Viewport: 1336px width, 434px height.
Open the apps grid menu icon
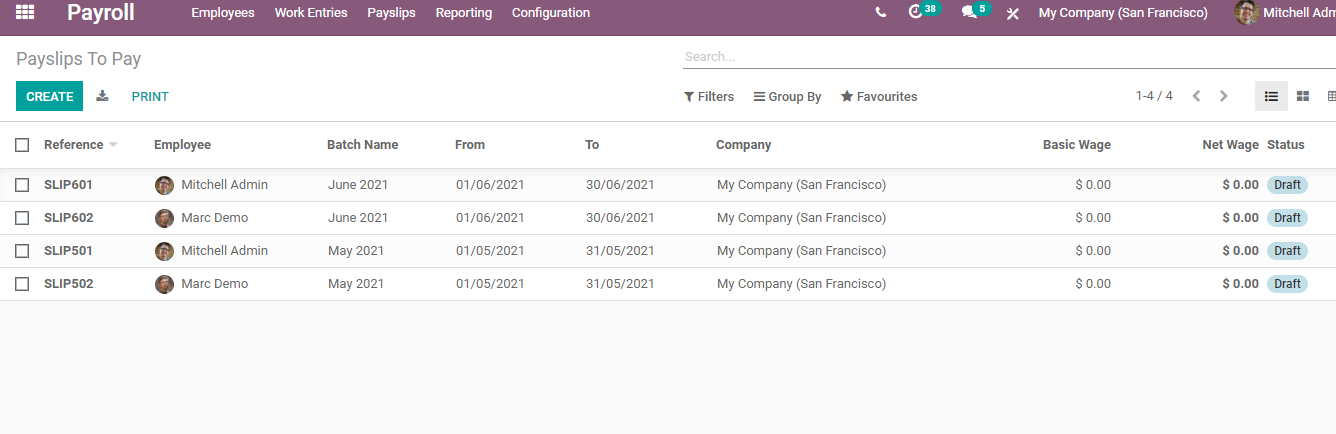click(x=25, y=13)
